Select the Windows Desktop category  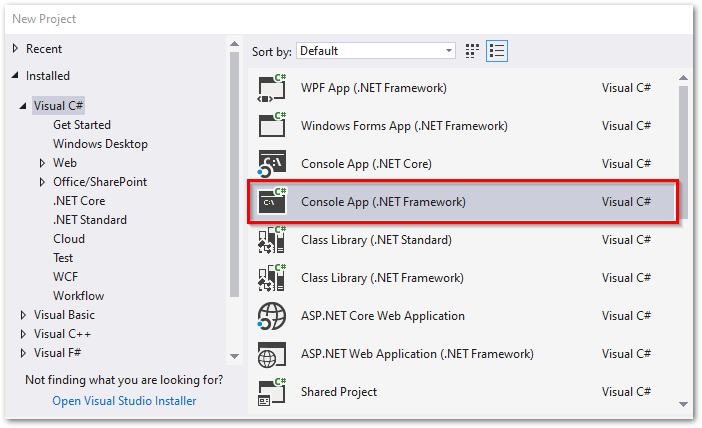click(x=100, y=144)
